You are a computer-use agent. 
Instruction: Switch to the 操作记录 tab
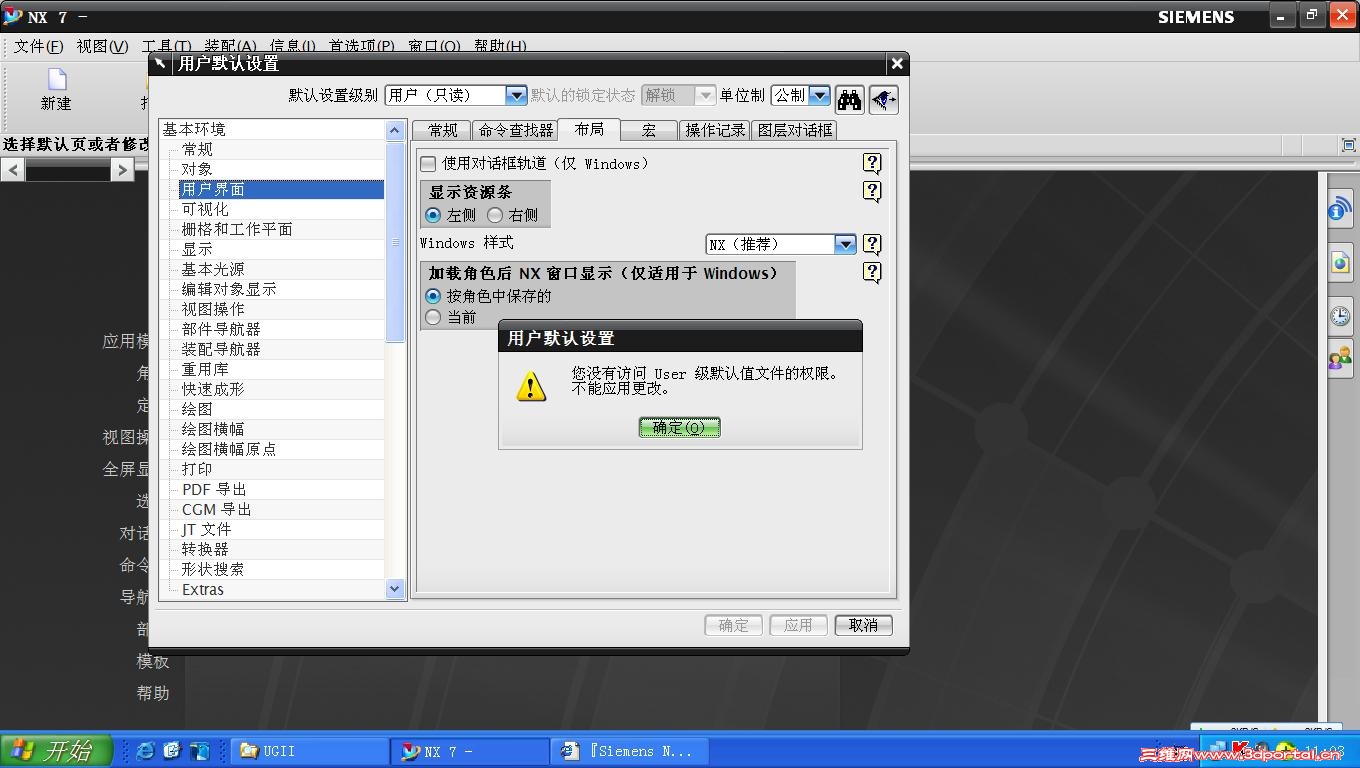click(715, 130)
